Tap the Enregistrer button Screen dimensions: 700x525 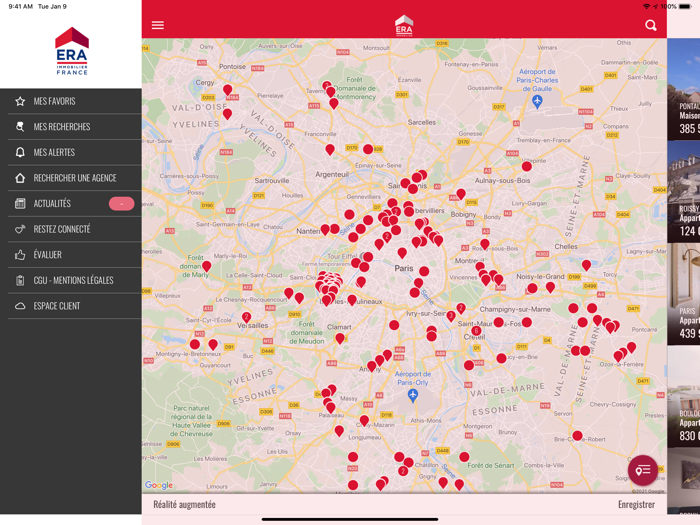click(x=636, y=504)
